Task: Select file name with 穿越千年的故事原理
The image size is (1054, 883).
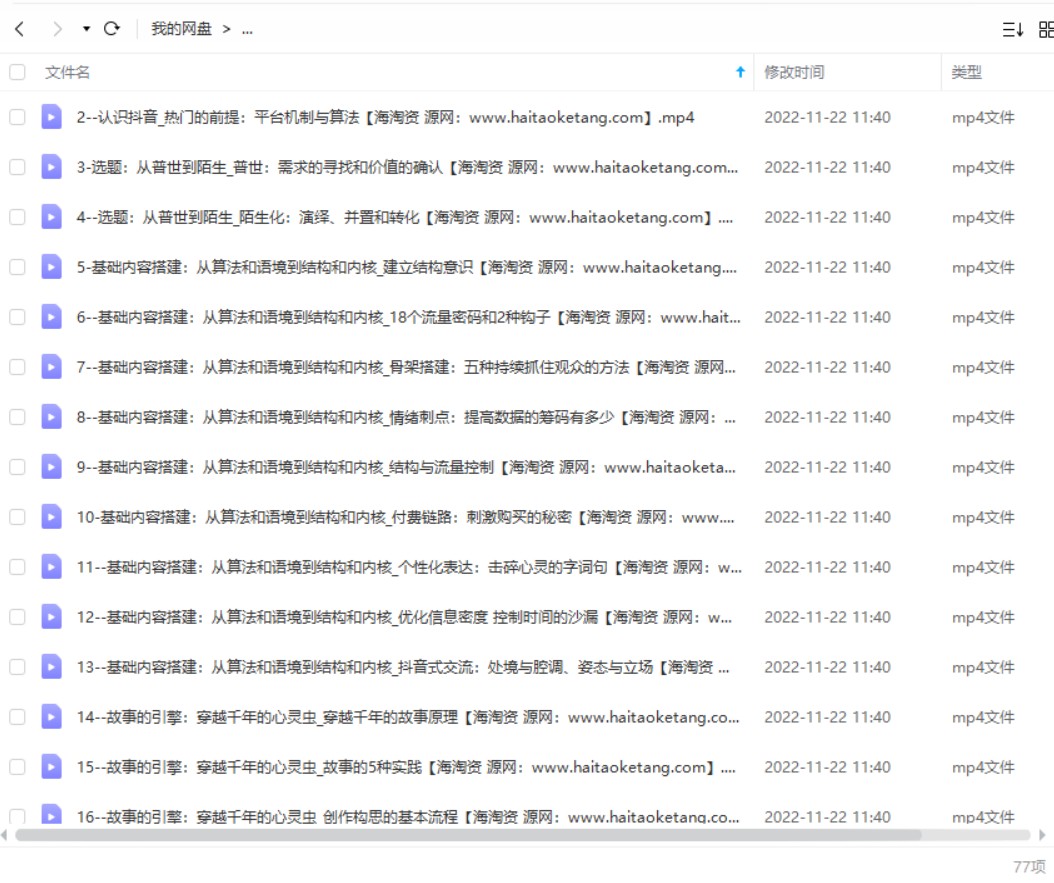Action: 407,716
